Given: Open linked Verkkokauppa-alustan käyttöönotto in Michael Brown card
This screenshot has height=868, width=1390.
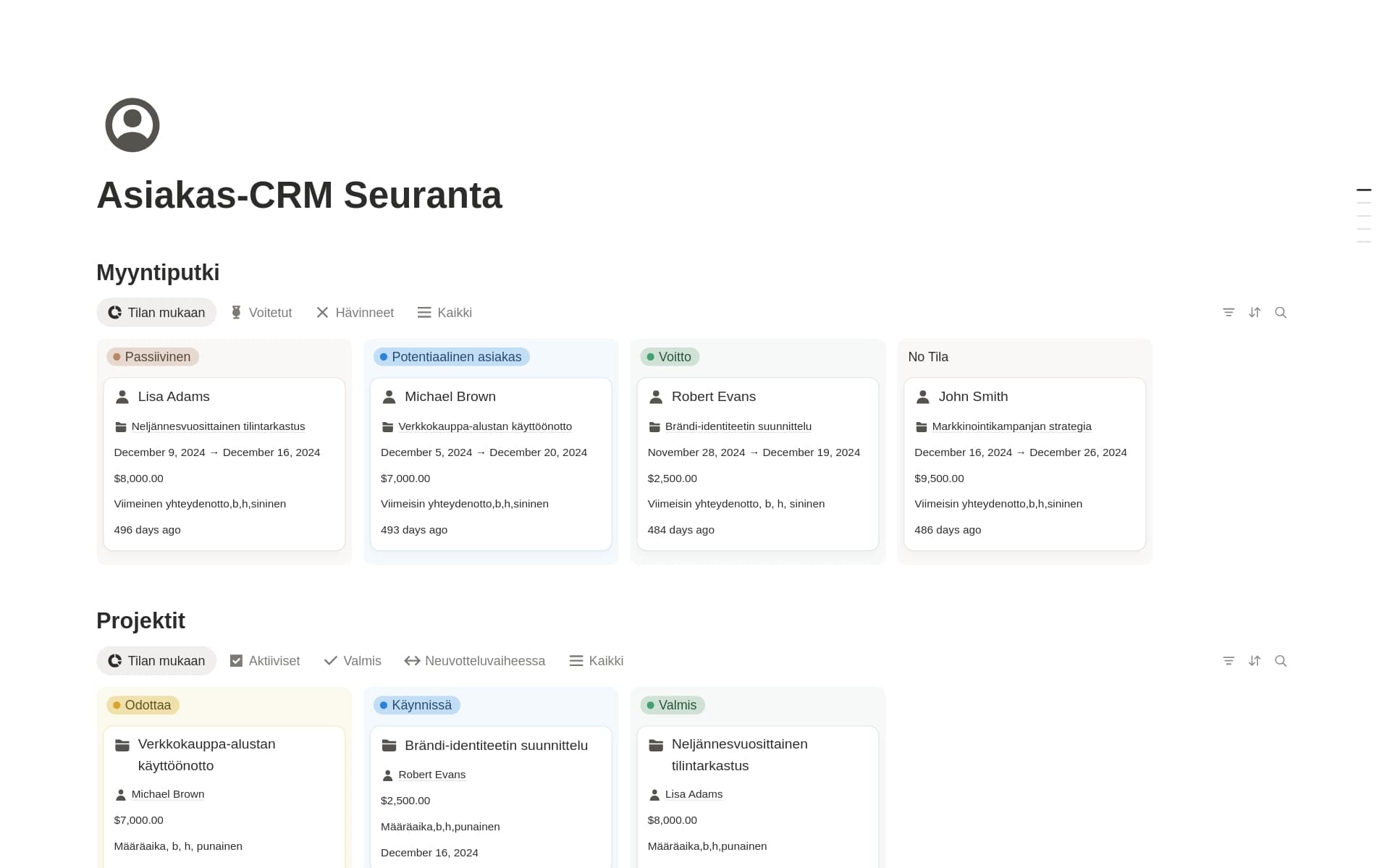Looking at the screenshot, I should point(485,427).
